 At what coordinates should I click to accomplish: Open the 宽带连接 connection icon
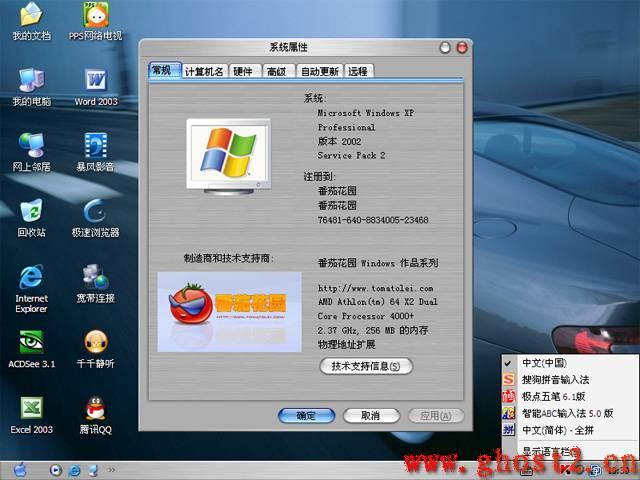[96, 283]
